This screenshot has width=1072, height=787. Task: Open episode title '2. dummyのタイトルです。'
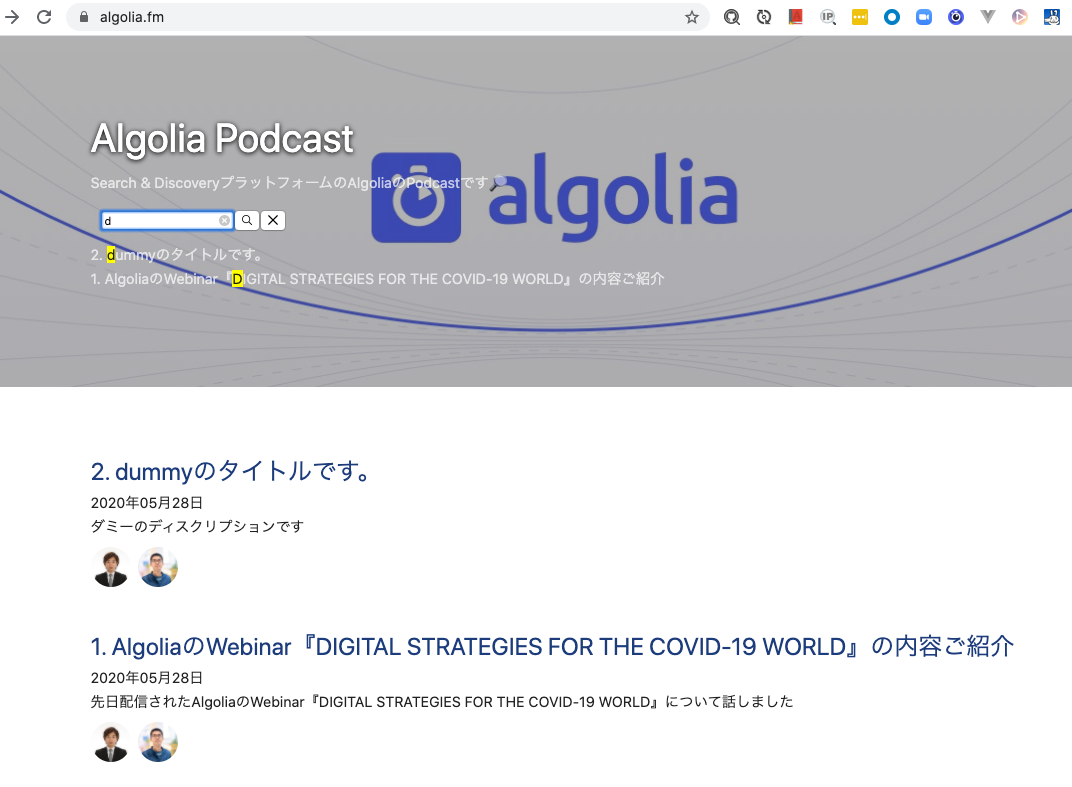230,471
